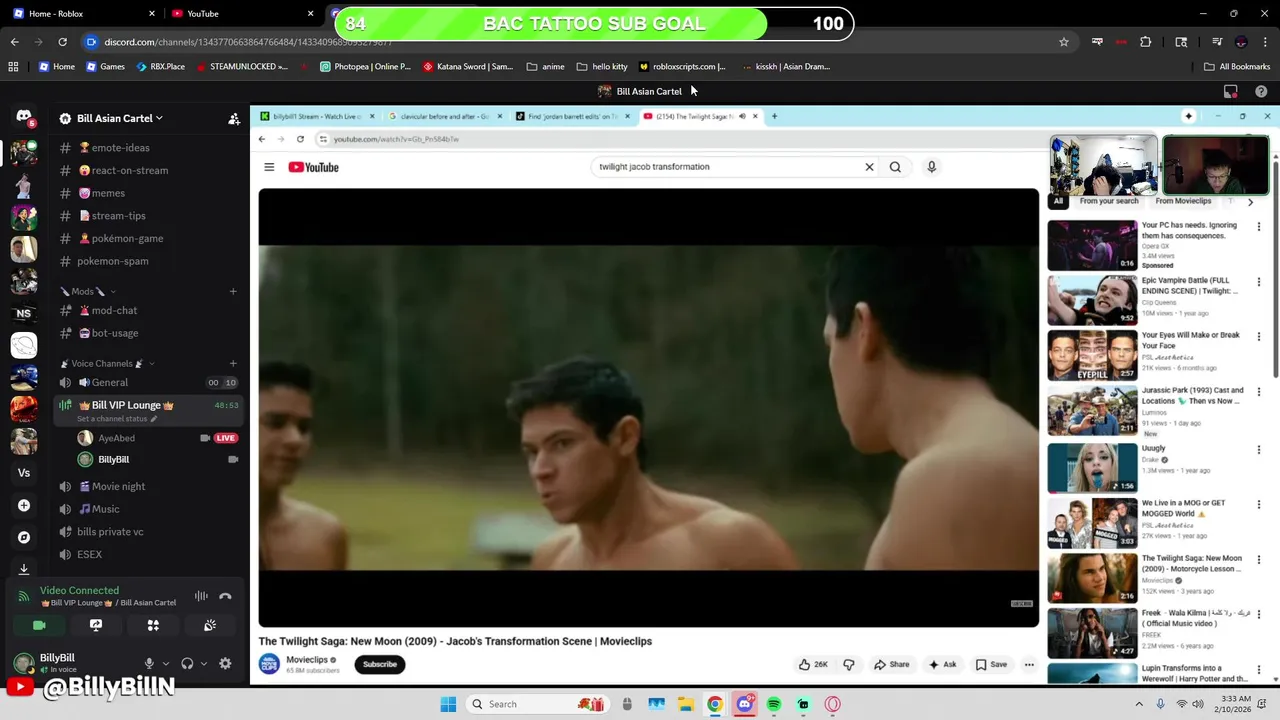Open YouTube hamburger guide menu
Screen dimensions: 1280x720
269,167
